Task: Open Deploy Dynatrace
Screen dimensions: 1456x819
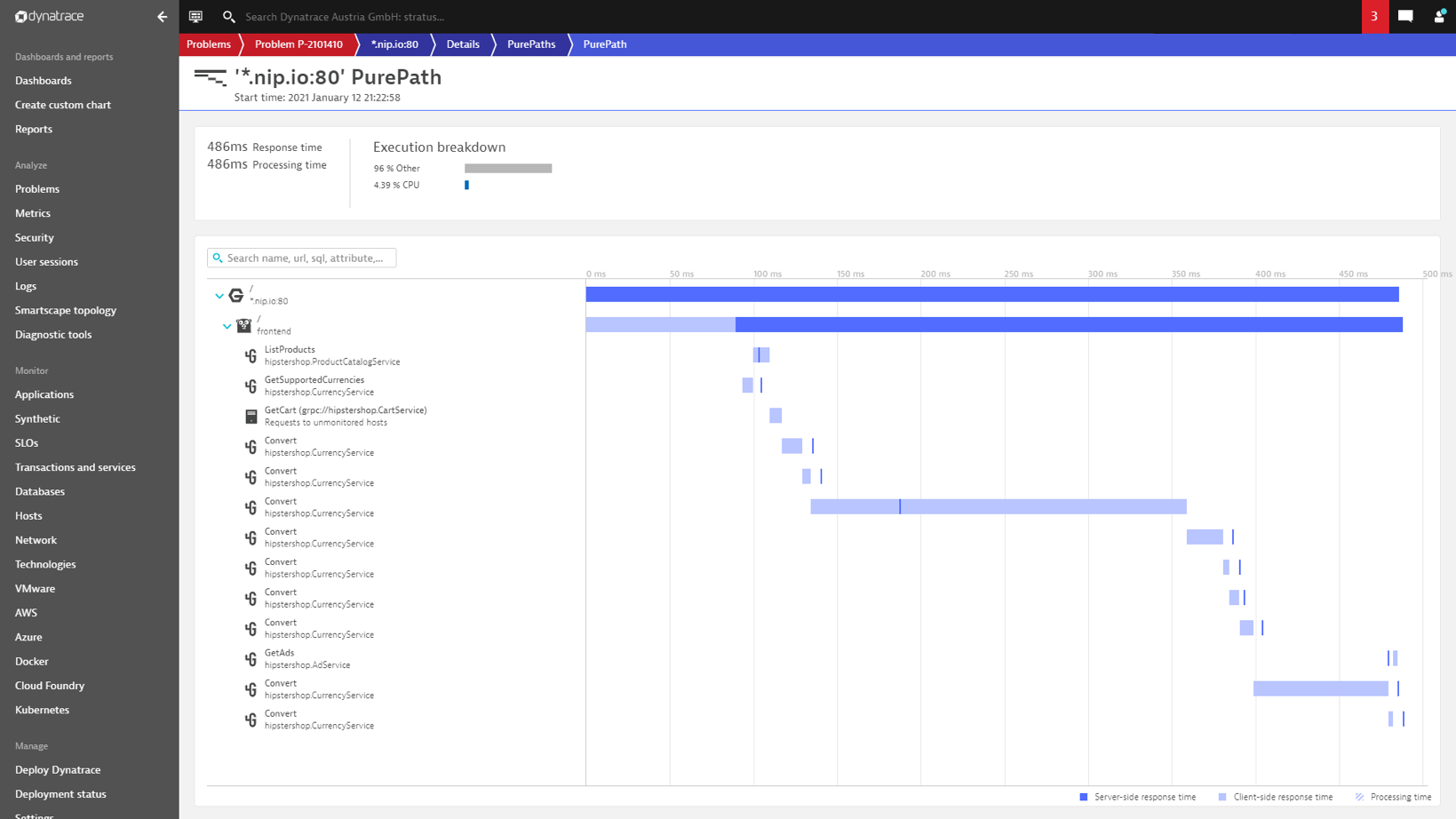Action: click(x=58, y=770)
